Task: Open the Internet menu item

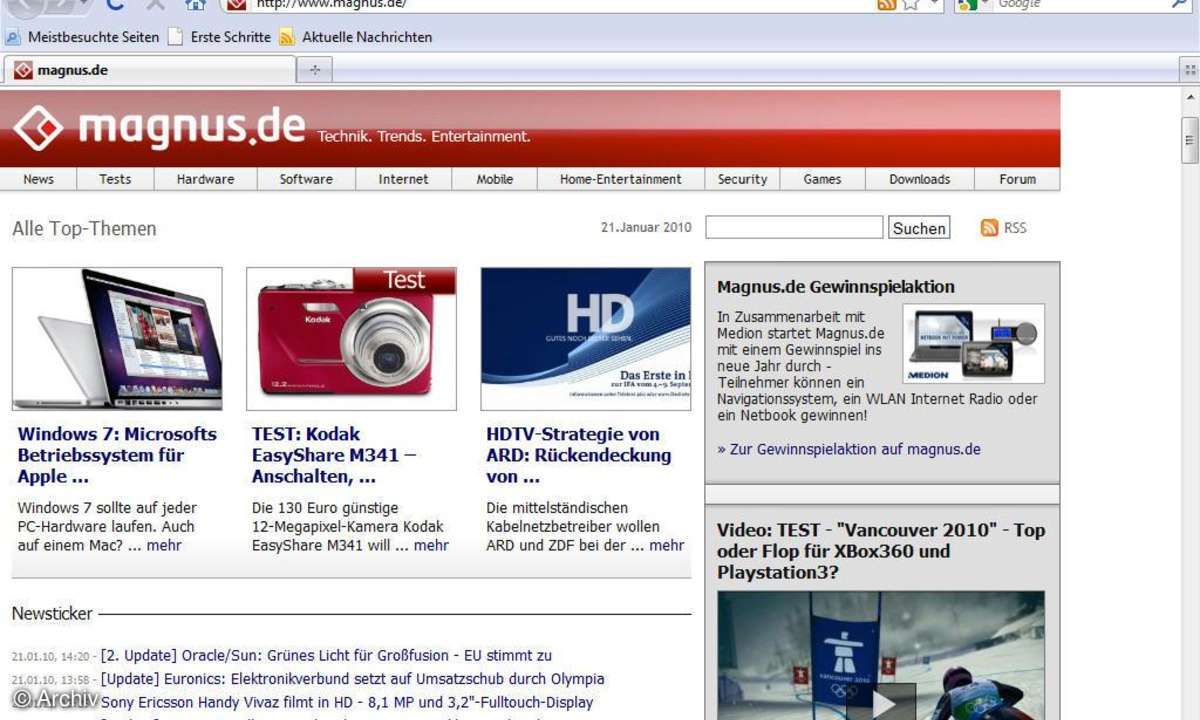Action: (403, 179)
